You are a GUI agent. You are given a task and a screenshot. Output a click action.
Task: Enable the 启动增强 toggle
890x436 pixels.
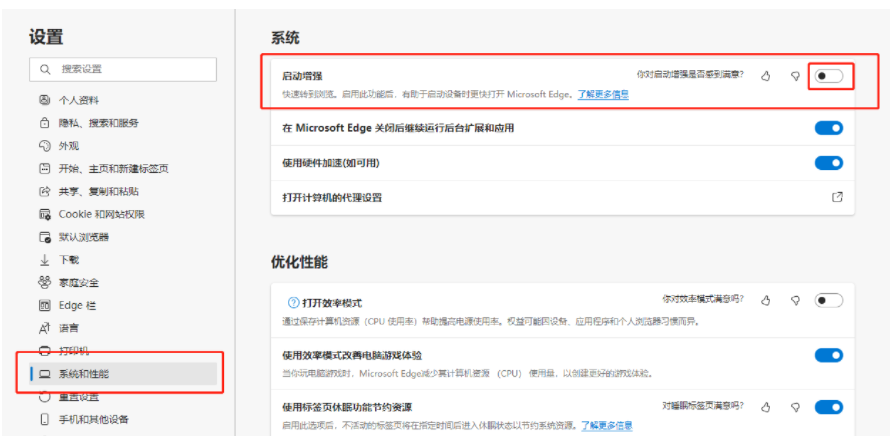[828, 75]
